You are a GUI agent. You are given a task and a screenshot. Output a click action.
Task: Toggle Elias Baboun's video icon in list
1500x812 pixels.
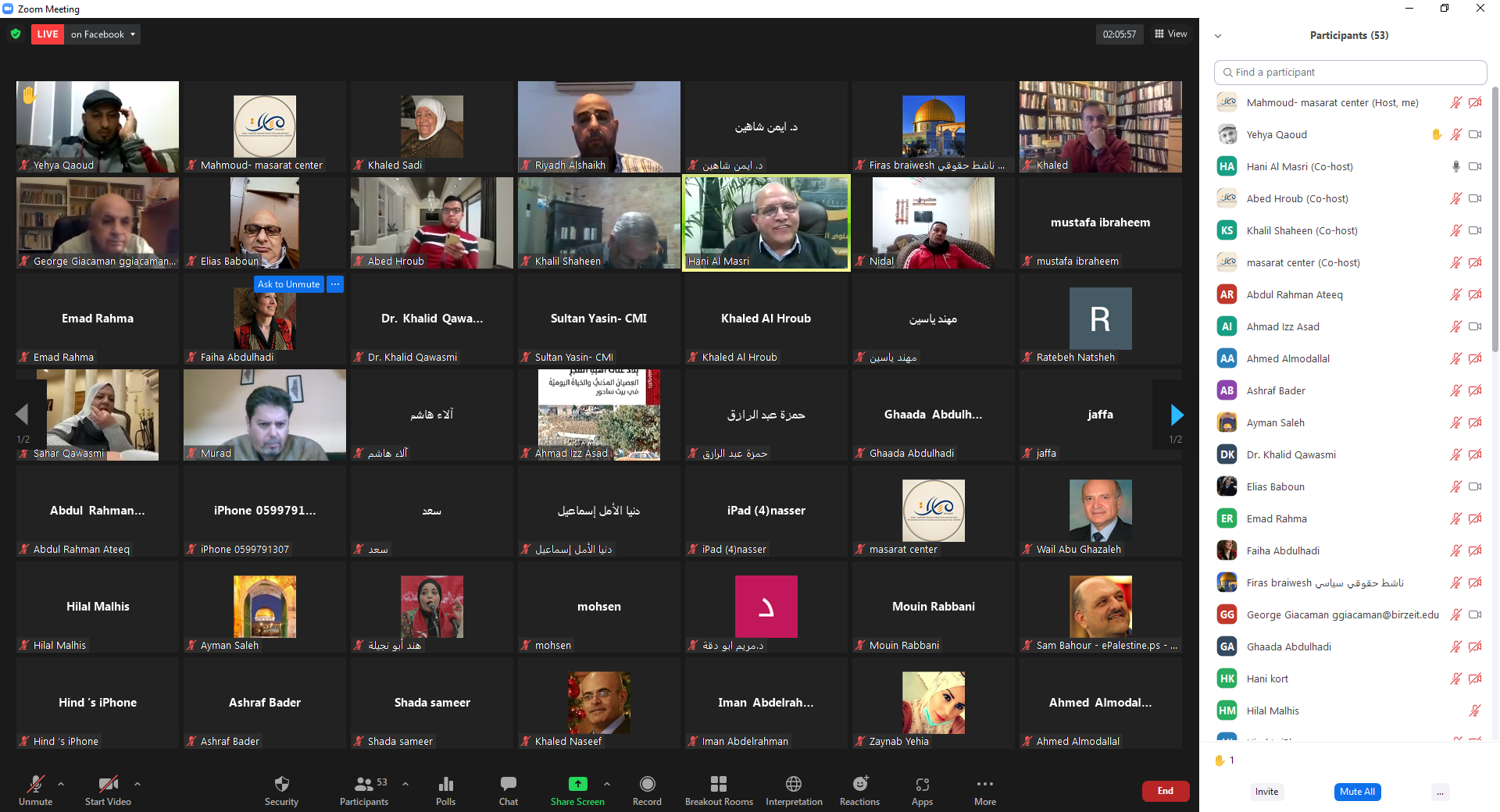tap(1475, 486)
